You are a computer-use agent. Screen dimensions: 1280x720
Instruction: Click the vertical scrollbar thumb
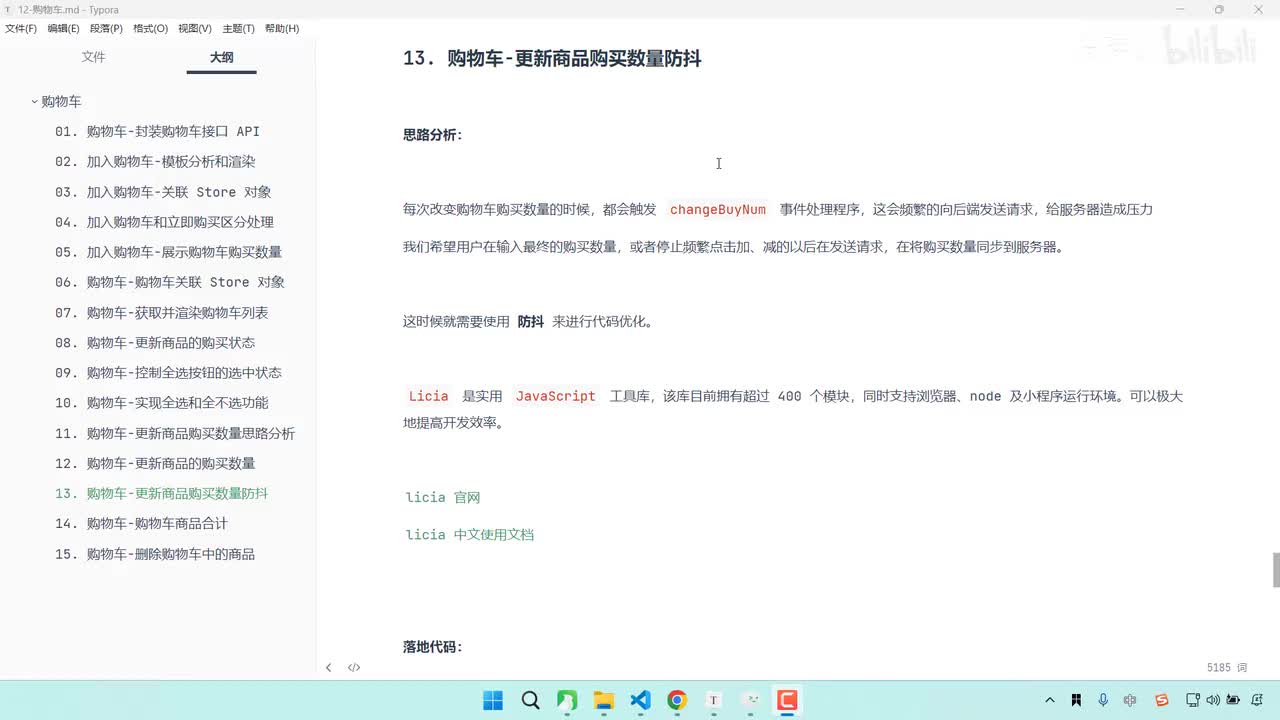click(1276, 570)
